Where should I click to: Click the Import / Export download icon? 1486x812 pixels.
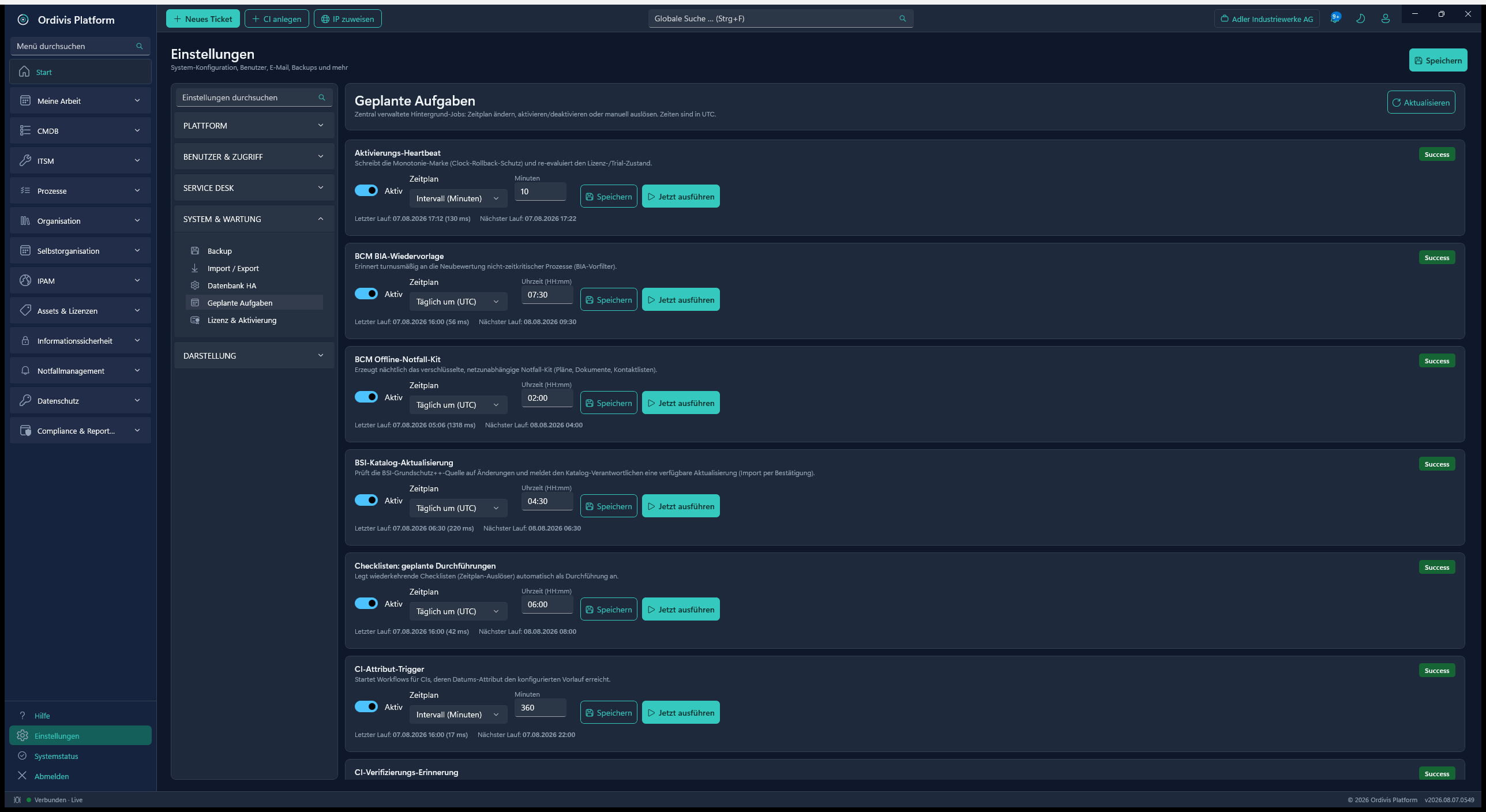[x=195, y=268]
